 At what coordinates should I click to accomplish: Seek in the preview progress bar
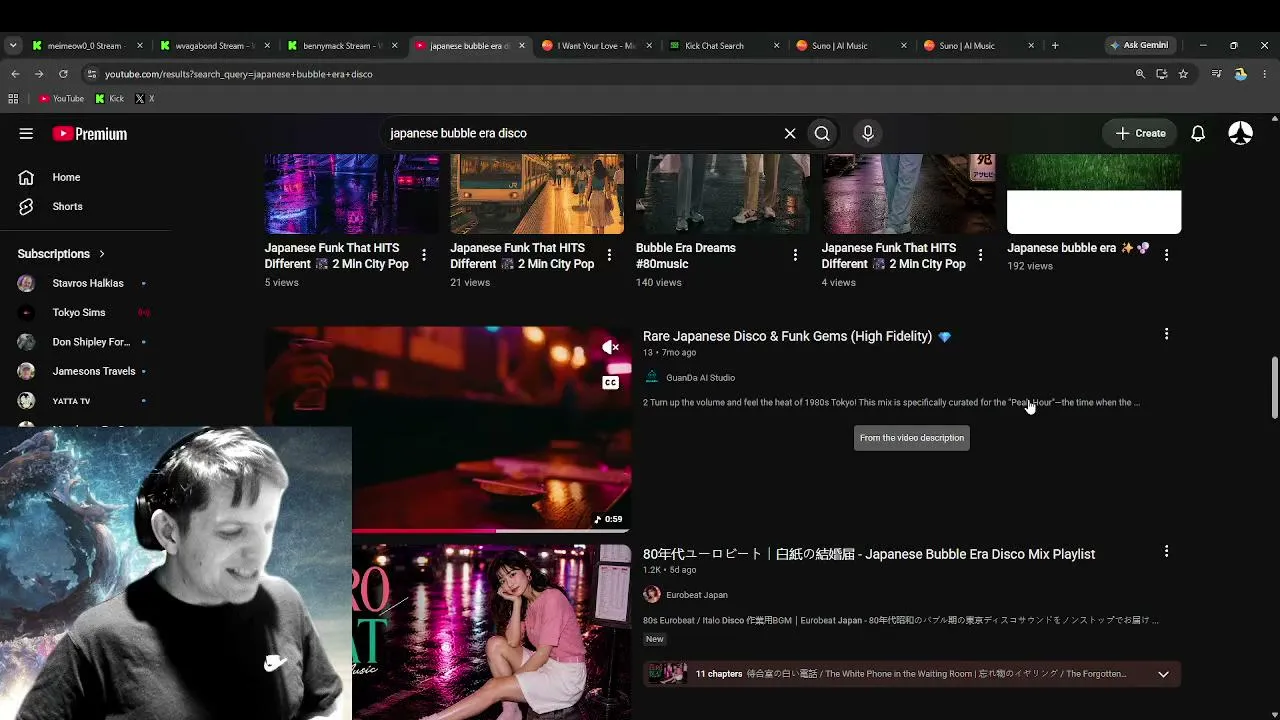(448, 531)
